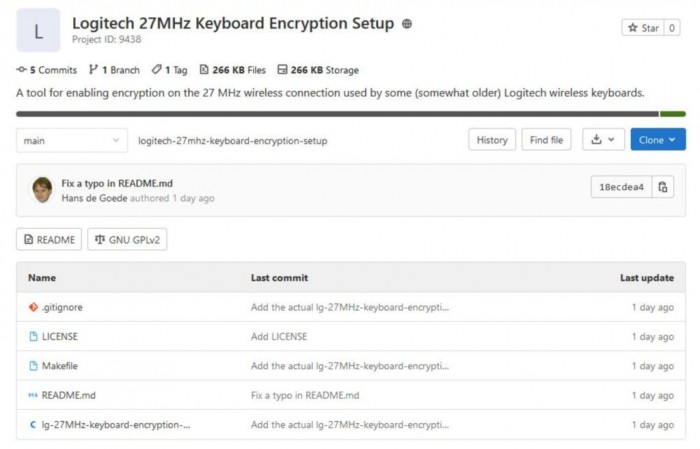The height and width of the screenshot is (449, 700).
Task: Click the Find file button
Action: pyautogui.click(x=546, y=140)
